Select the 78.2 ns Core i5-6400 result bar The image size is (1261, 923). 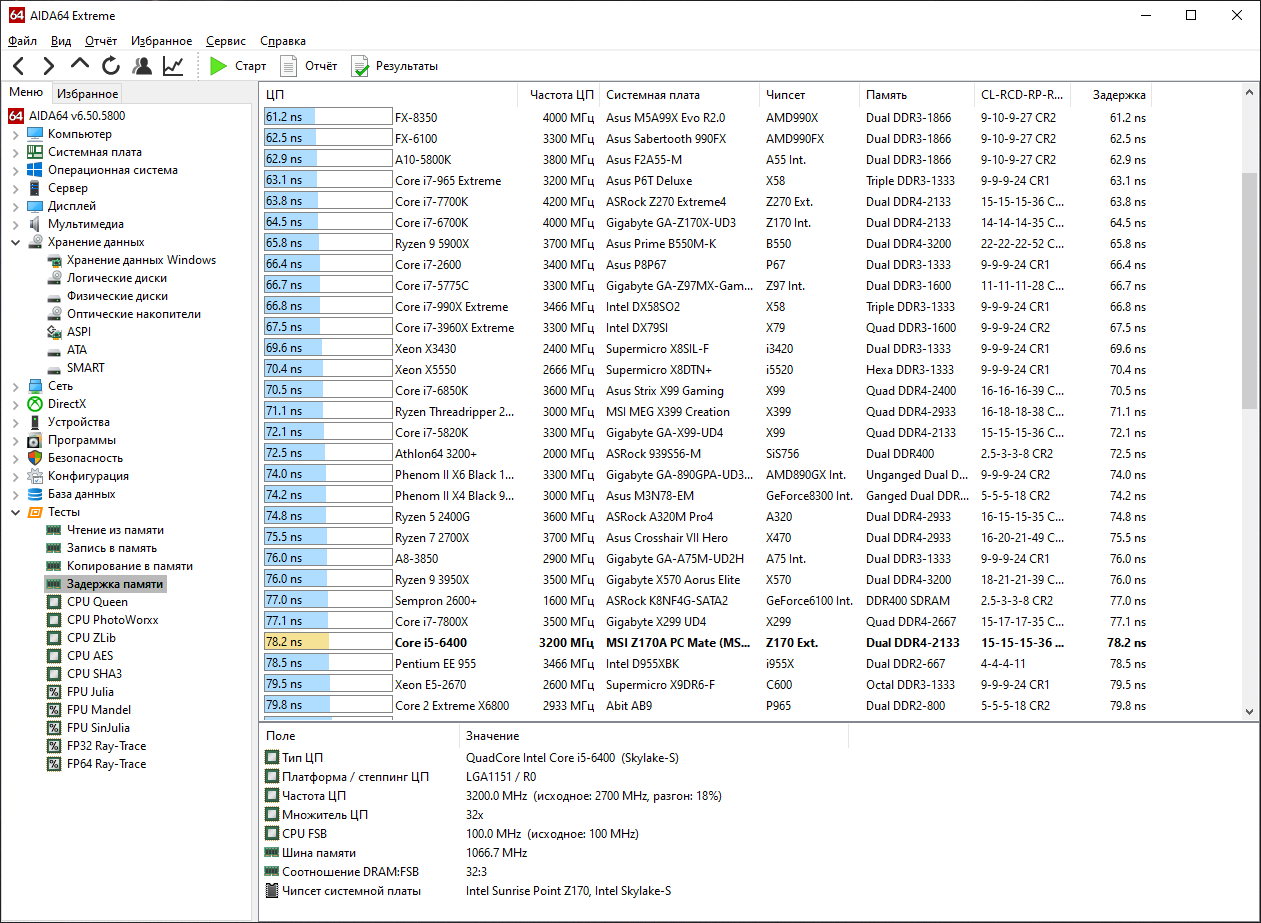[x=328, y=643]
